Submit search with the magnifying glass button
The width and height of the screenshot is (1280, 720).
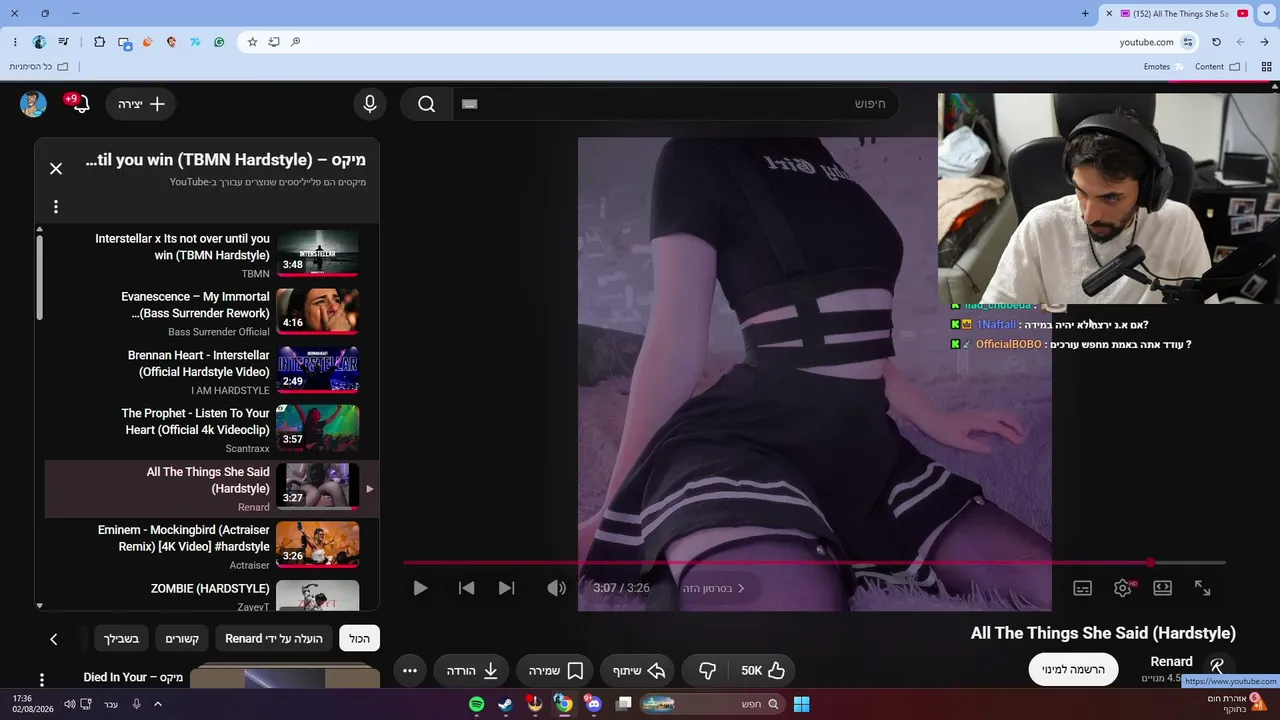coord(427,104)
